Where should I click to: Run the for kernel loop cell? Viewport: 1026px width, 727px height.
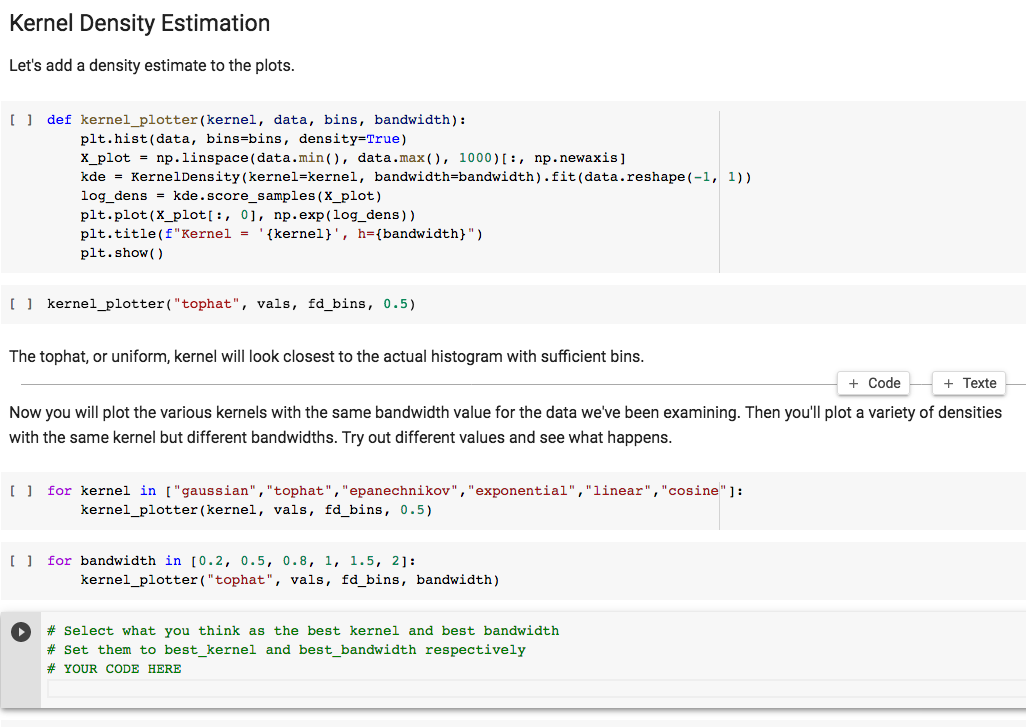coord(21,491)
